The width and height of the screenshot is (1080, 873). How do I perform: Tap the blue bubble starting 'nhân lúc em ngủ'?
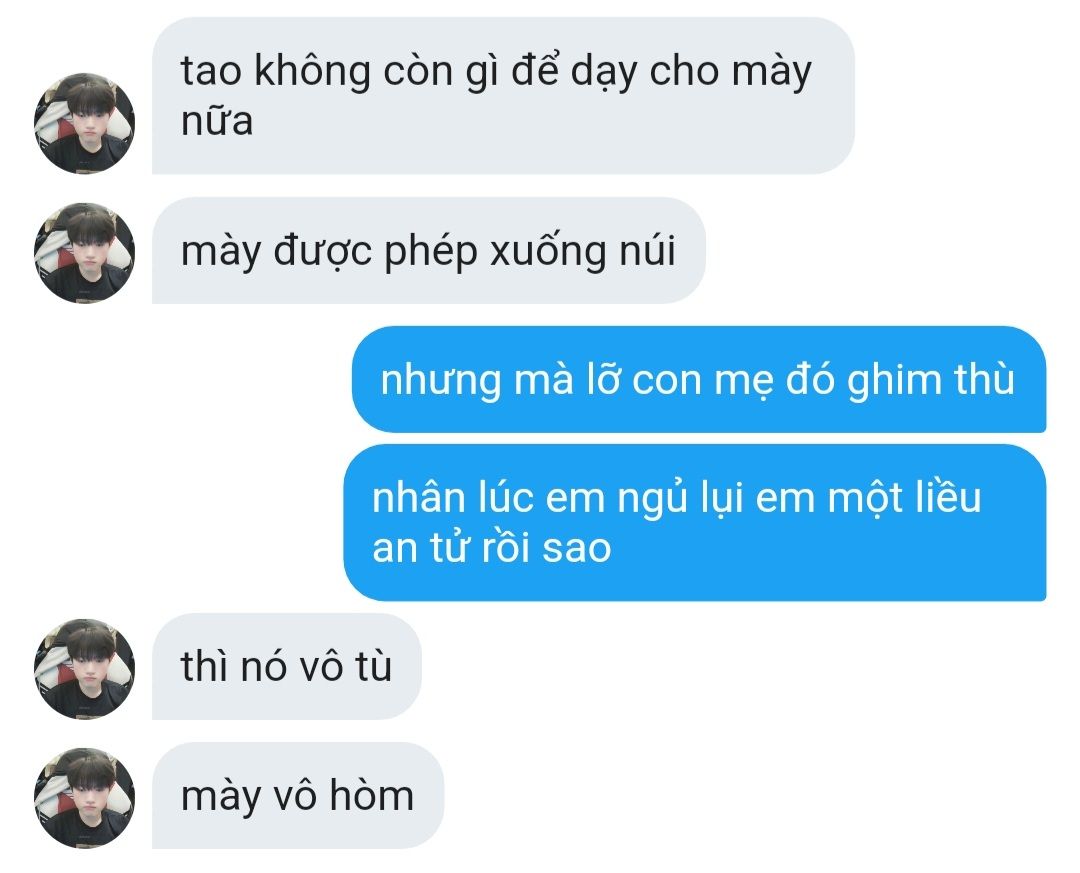[x=695, y=522]
